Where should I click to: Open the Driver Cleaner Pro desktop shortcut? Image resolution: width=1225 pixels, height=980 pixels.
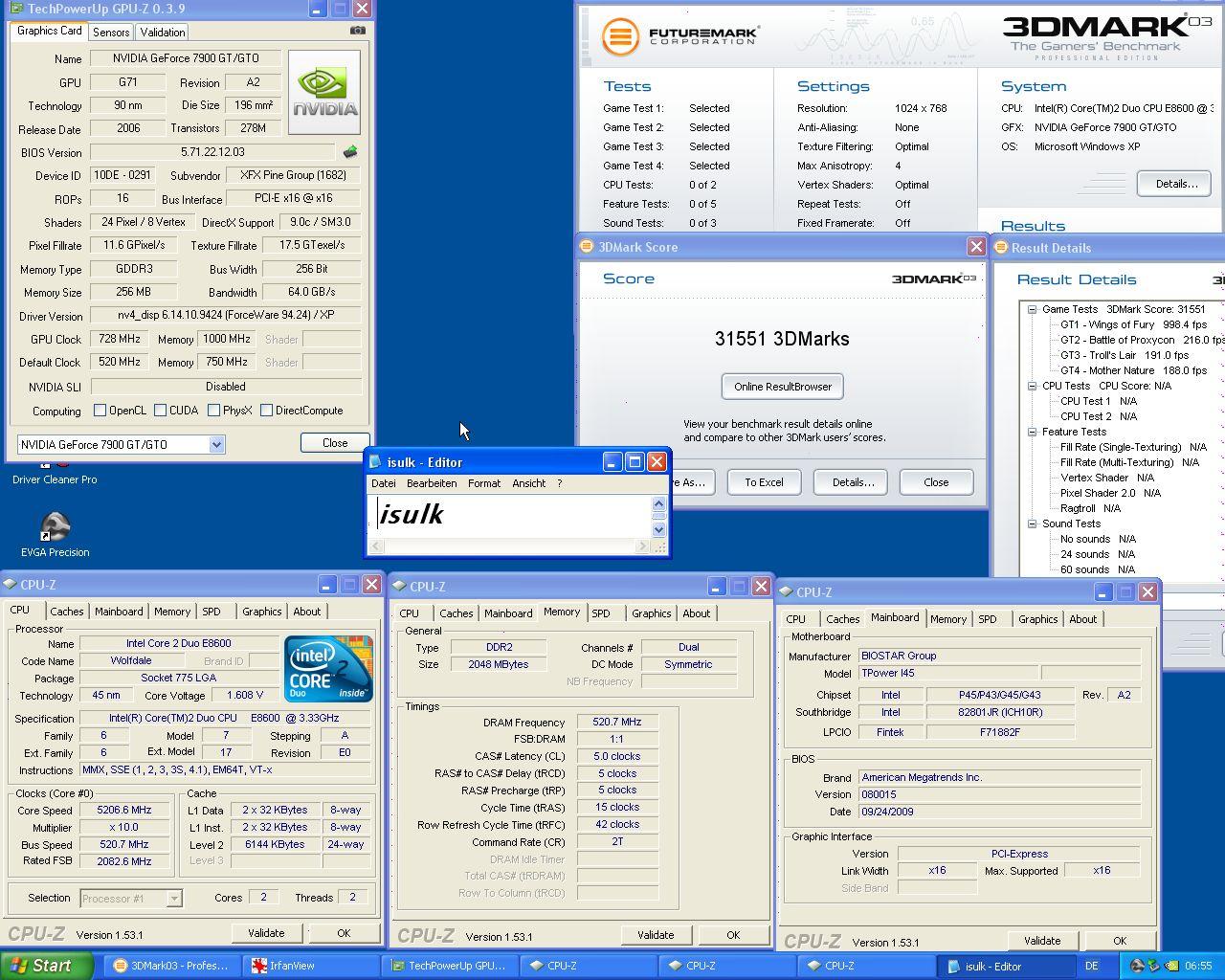click(x=55, y=473)
